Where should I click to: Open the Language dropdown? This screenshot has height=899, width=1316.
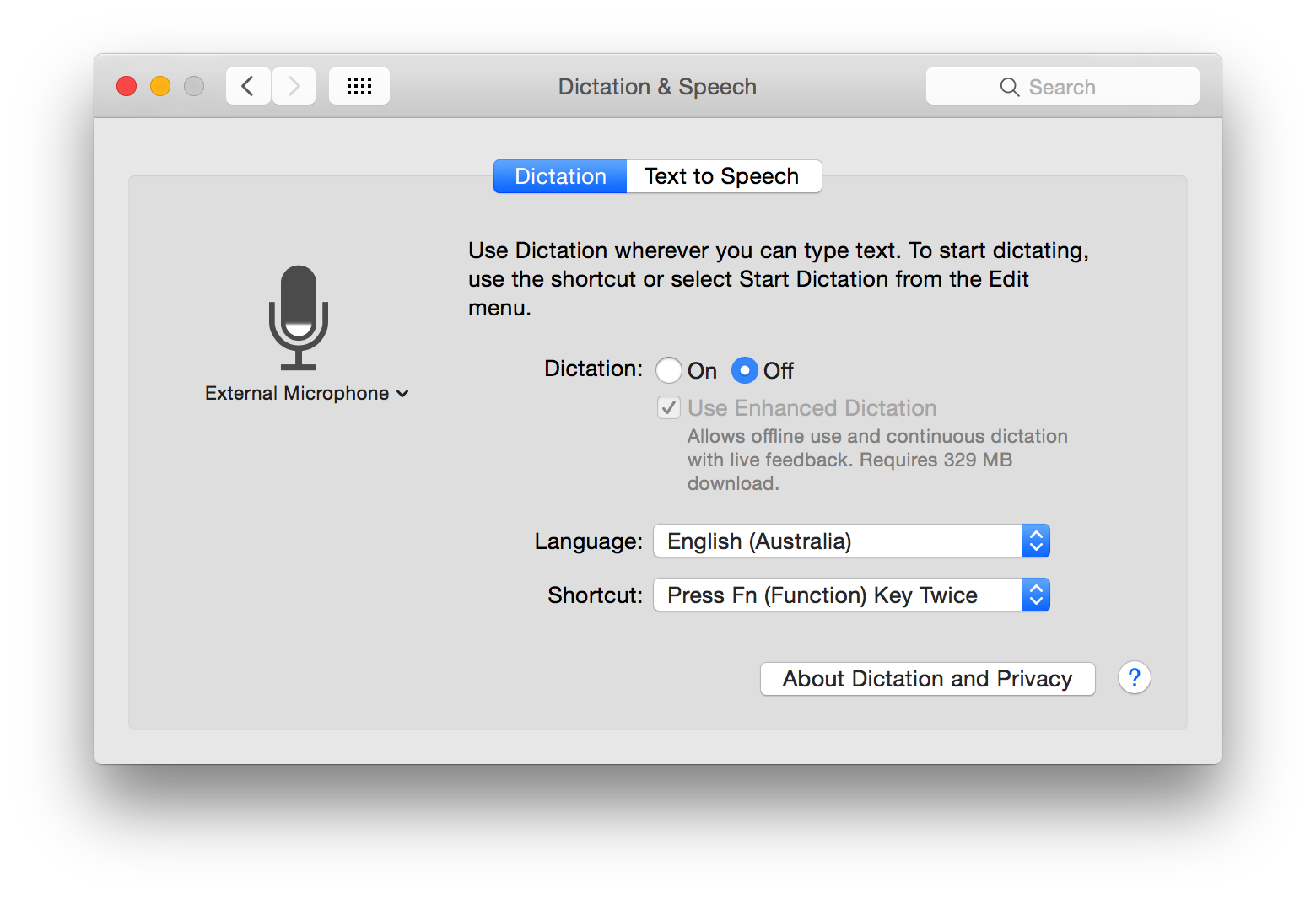point(851,541)
